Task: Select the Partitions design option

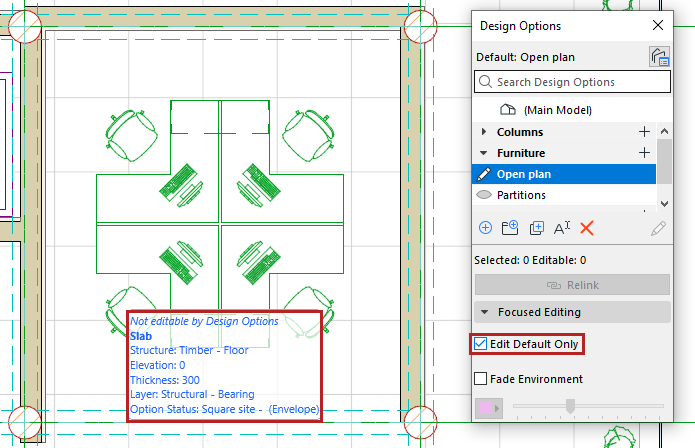Action: (x=564, y=195)
